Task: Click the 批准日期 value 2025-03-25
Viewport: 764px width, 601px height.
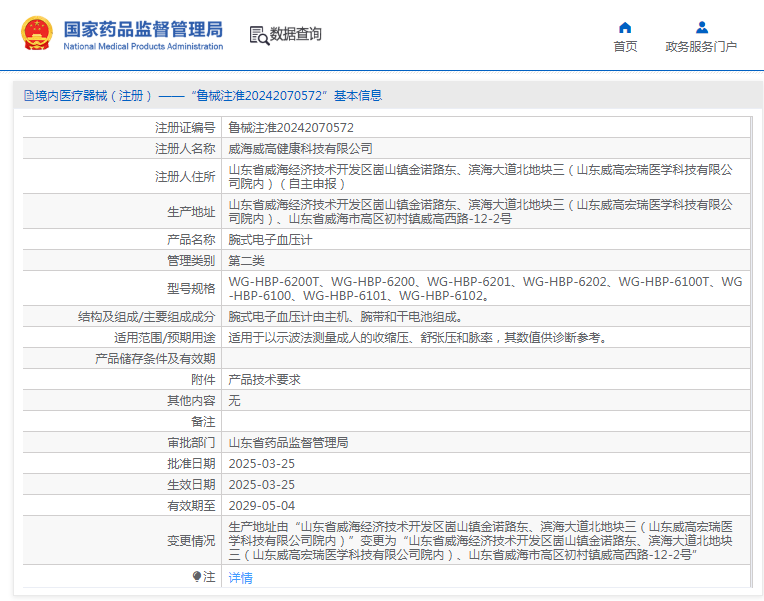Action: point(262,464)
